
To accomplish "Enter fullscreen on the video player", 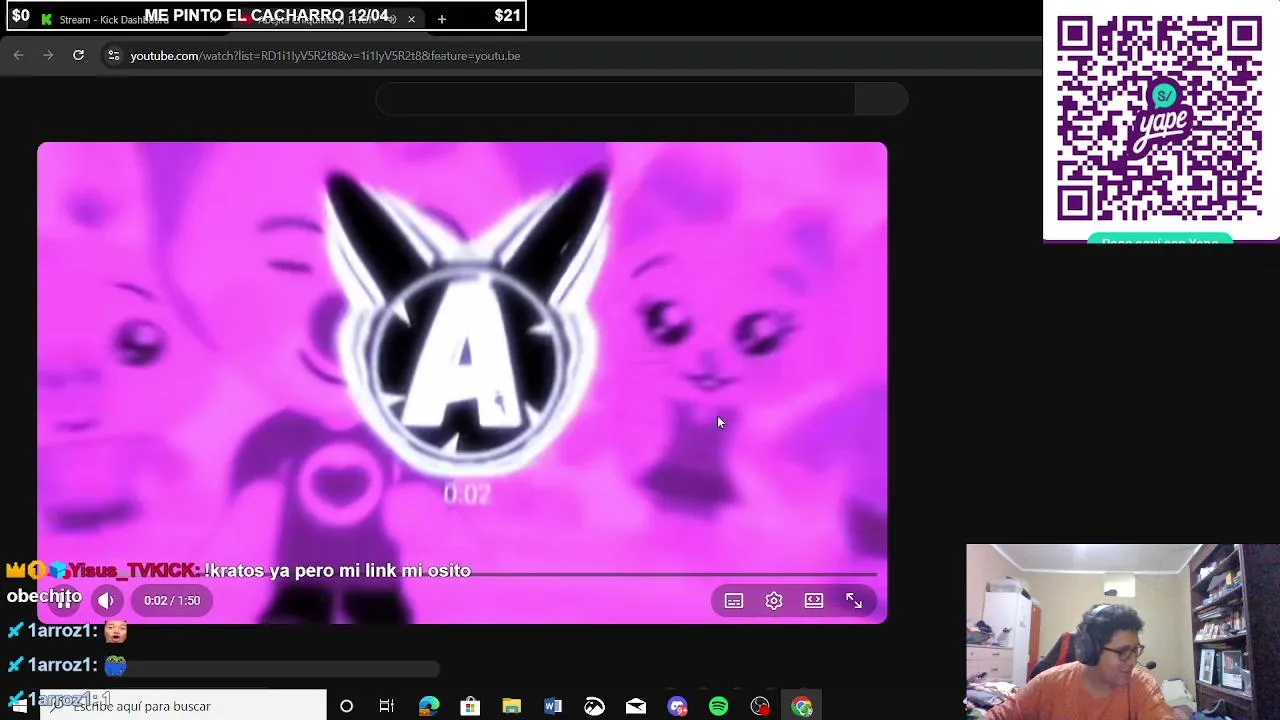I will 854,600.
